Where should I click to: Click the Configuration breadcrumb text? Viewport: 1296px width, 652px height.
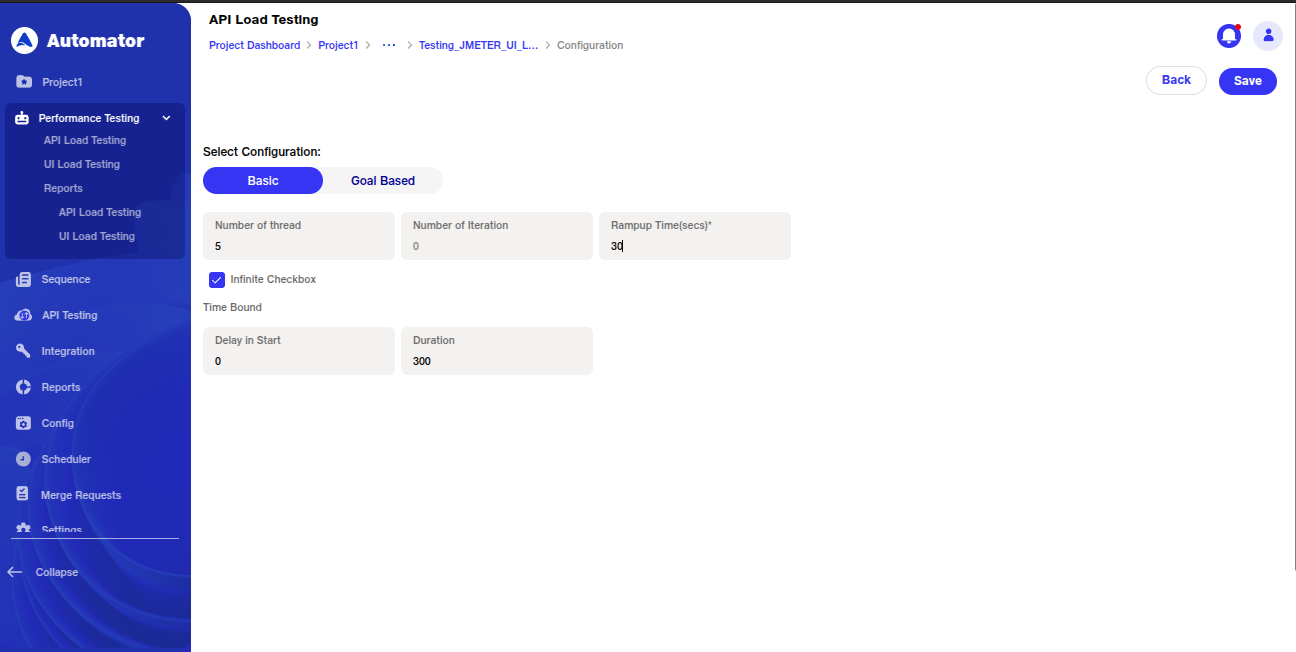(590, 45)
